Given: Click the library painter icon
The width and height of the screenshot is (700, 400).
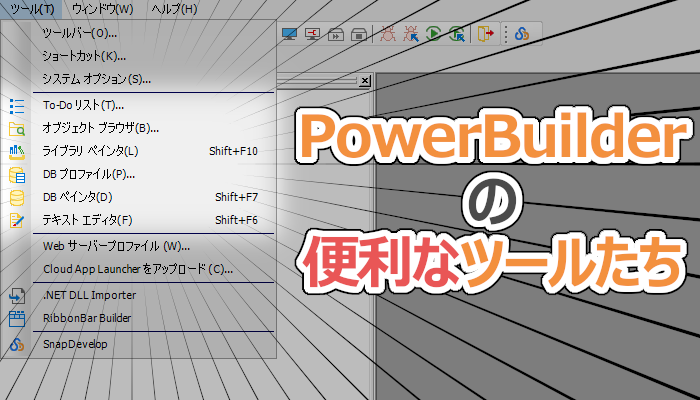Looking at the screenshot, I should [17, 152].
